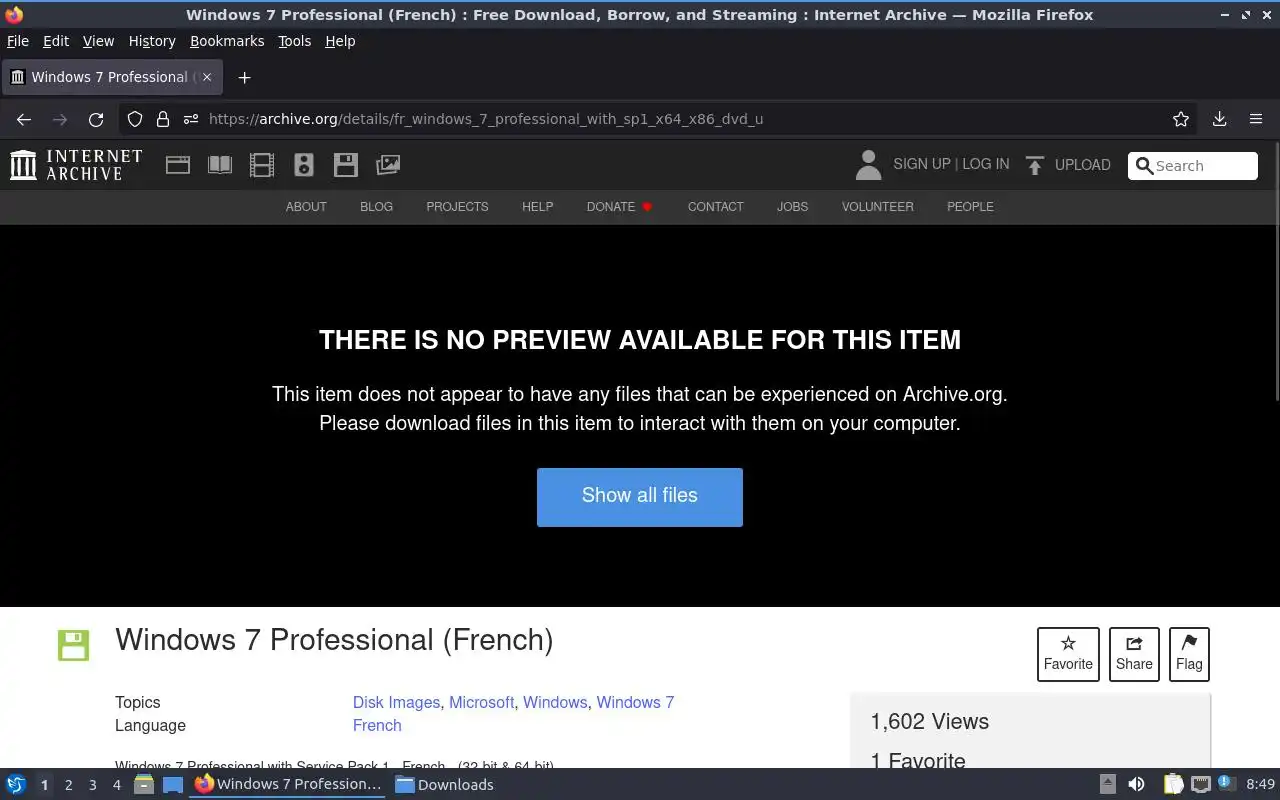
Task: Open the BLOG navigation link
Action: 376,207
